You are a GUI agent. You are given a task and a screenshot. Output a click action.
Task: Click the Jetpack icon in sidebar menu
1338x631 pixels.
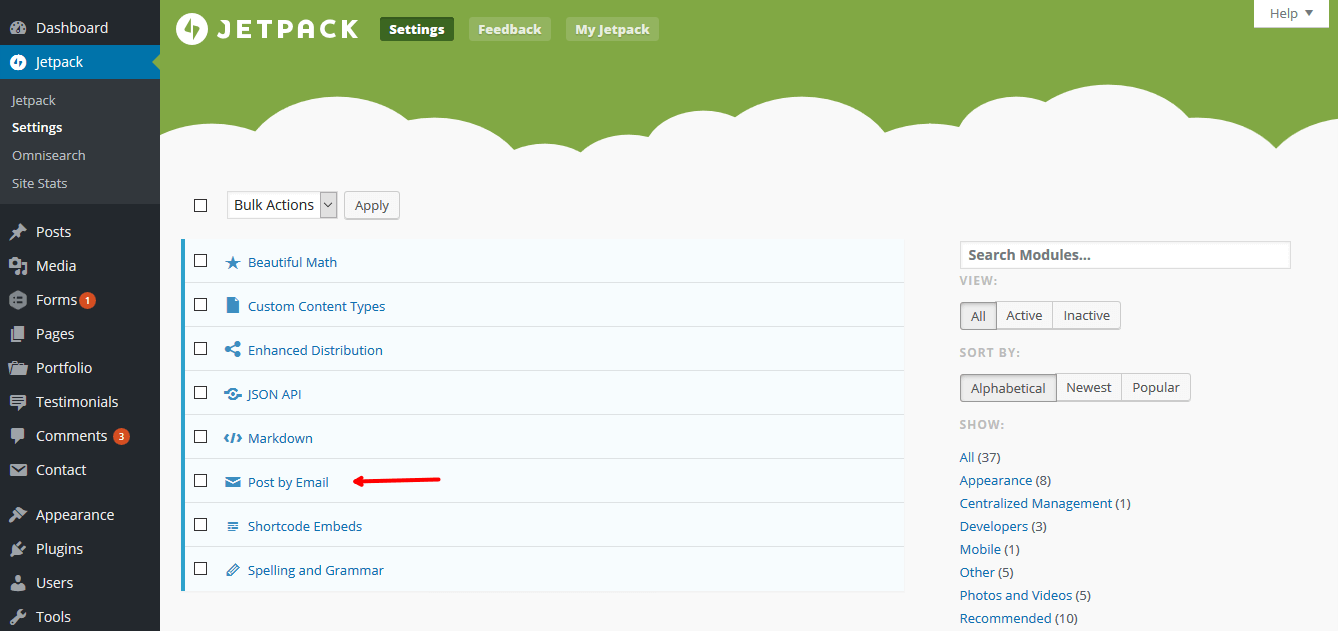[x=18, y=62]
